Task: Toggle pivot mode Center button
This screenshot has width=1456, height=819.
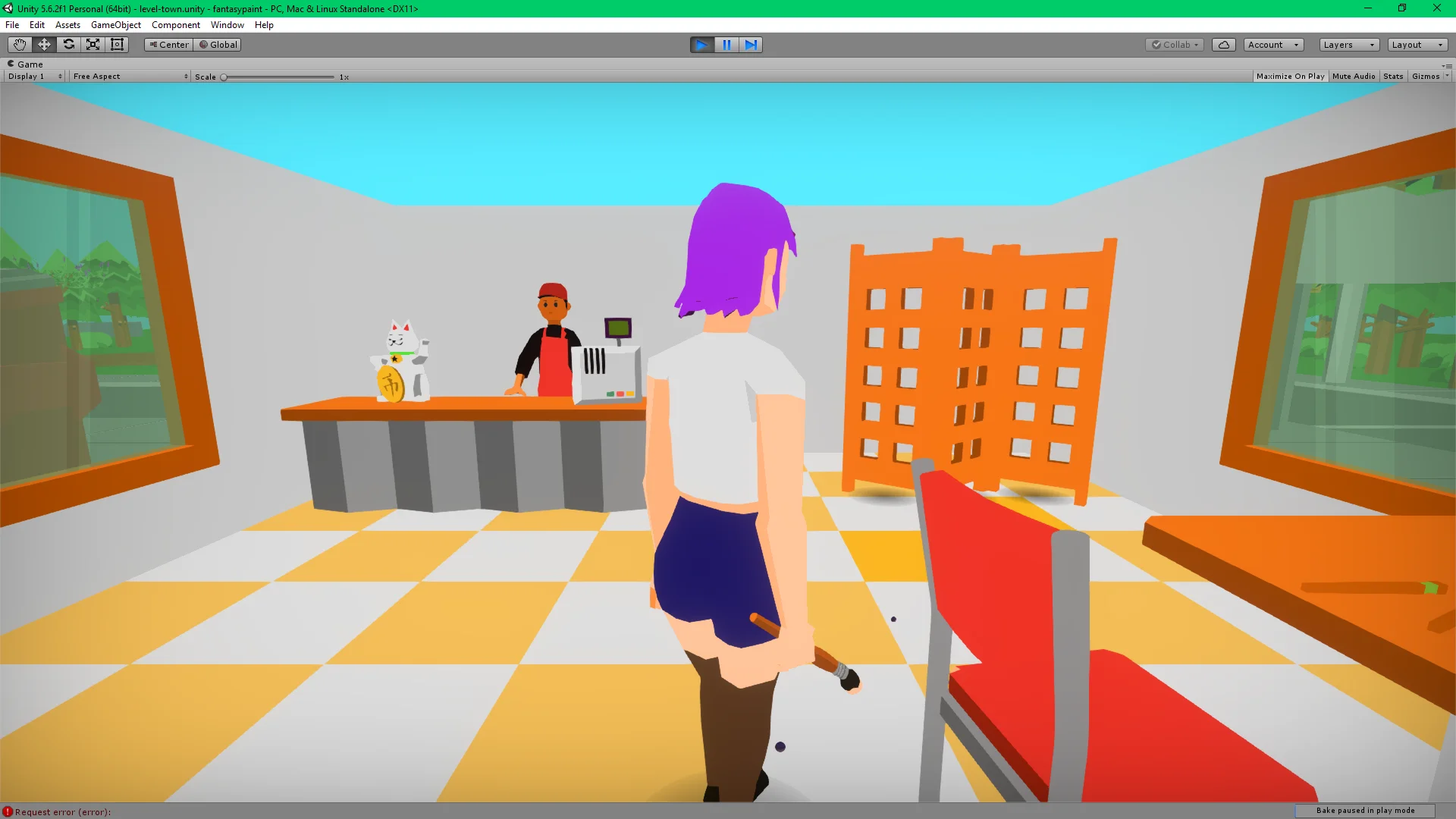Action: [x=168, y=45]
